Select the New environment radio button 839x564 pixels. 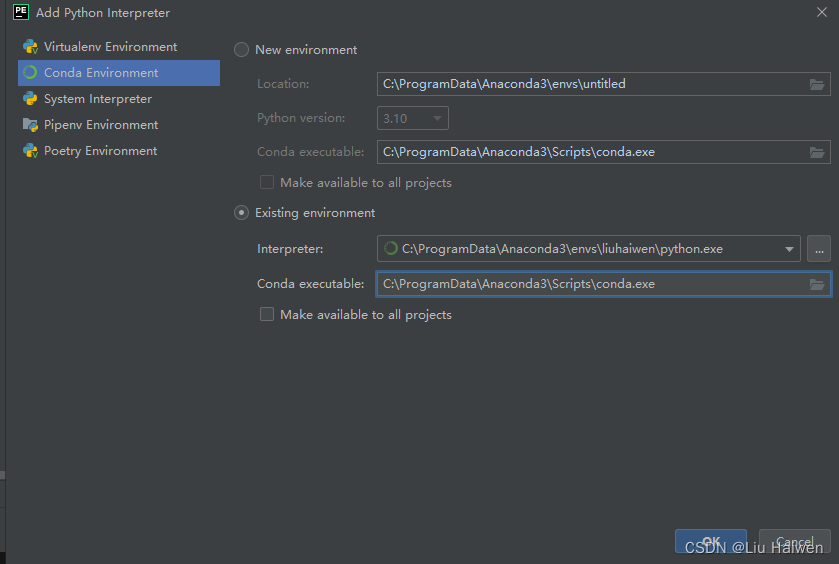(241, 50)
